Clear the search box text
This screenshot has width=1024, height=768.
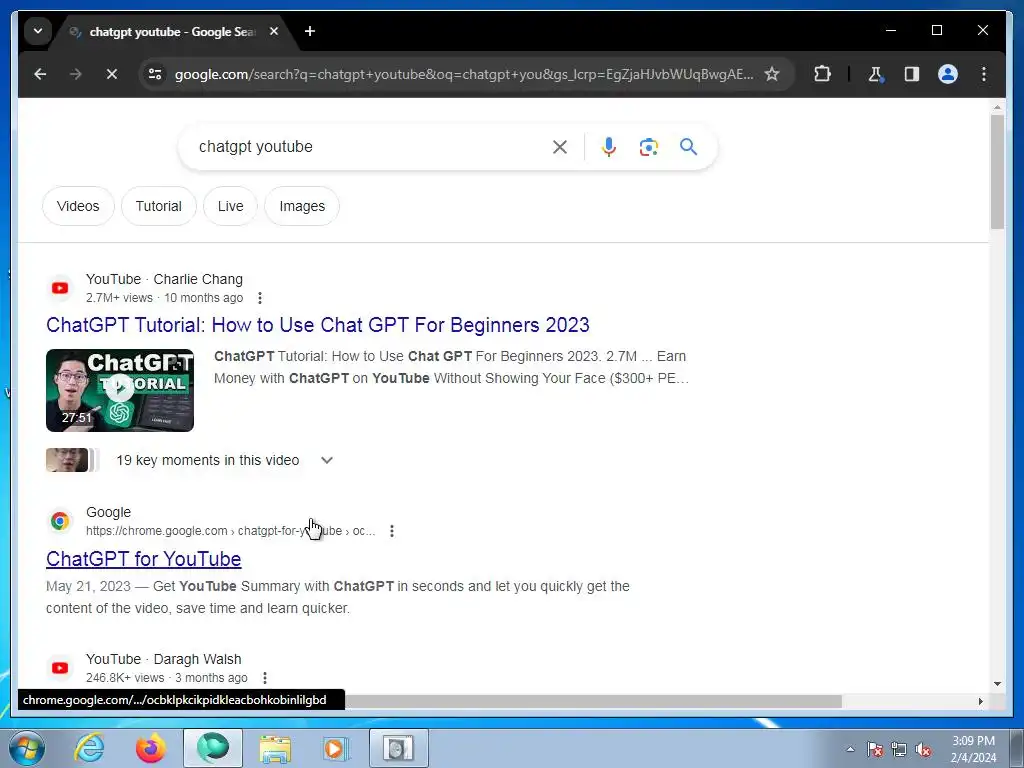(x=560, y=147)
